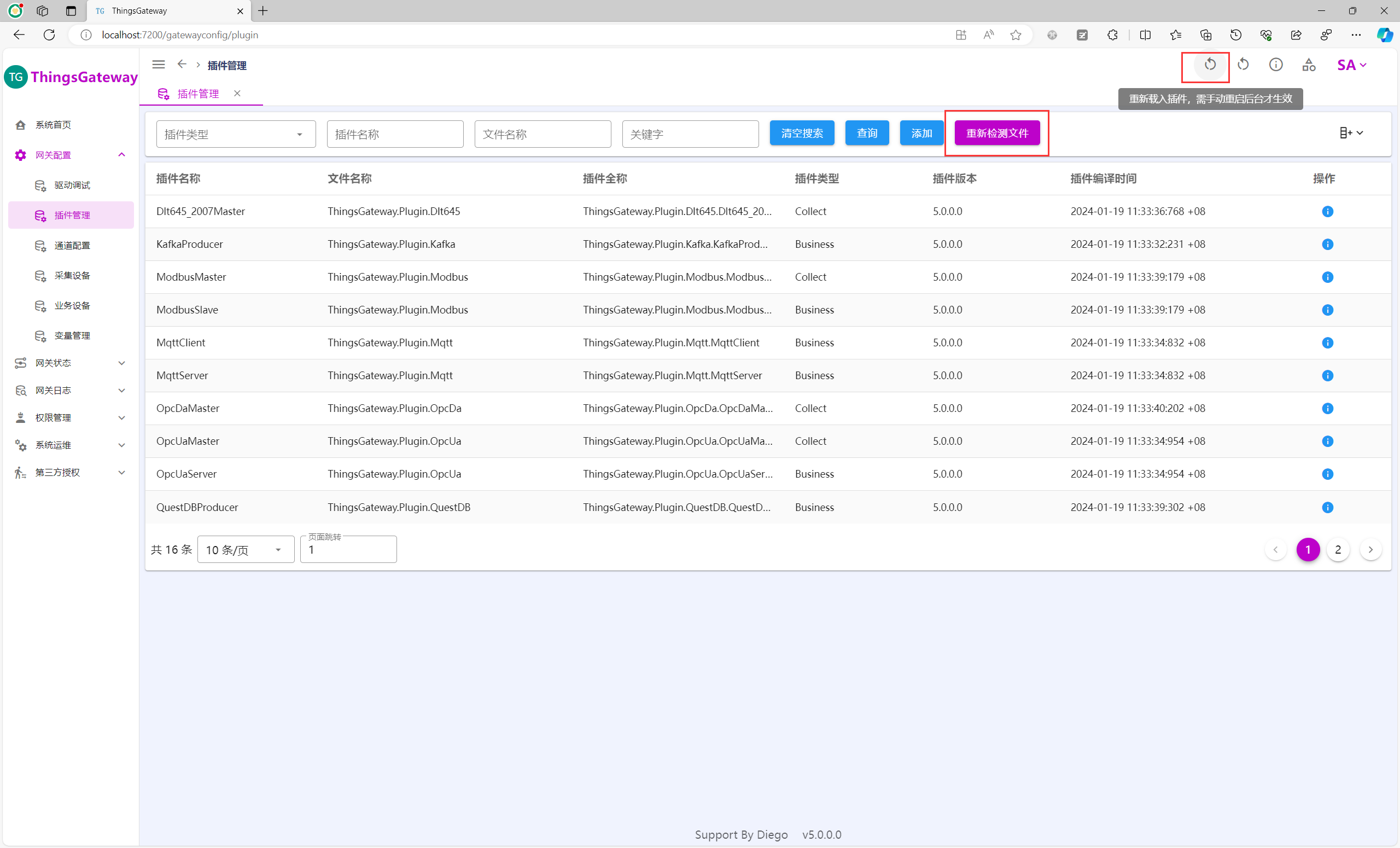Image resolution: width=1400 pixels, height=848 pixels.
Task: Select 变量管理 sidebar item
Action: 72,336
